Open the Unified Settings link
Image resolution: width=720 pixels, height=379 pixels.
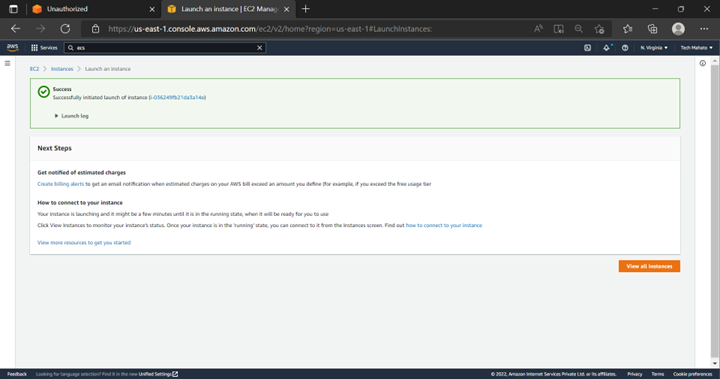click(158, 374)
